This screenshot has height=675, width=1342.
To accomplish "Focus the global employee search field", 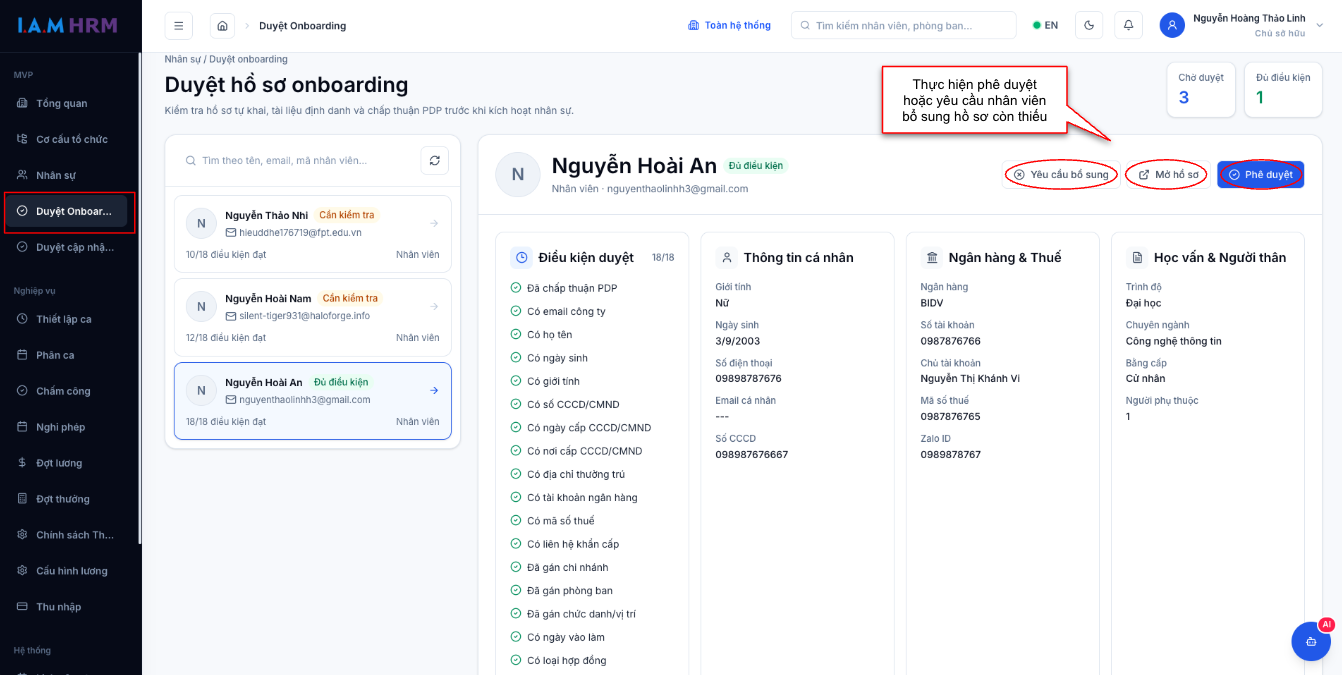I will pyautogui.click(x=904, y=25).
